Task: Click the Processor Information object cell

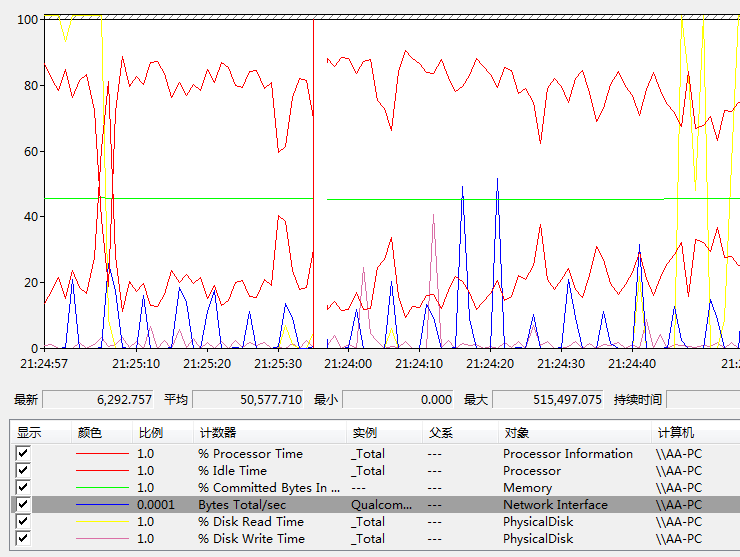Action: [568, 454]
